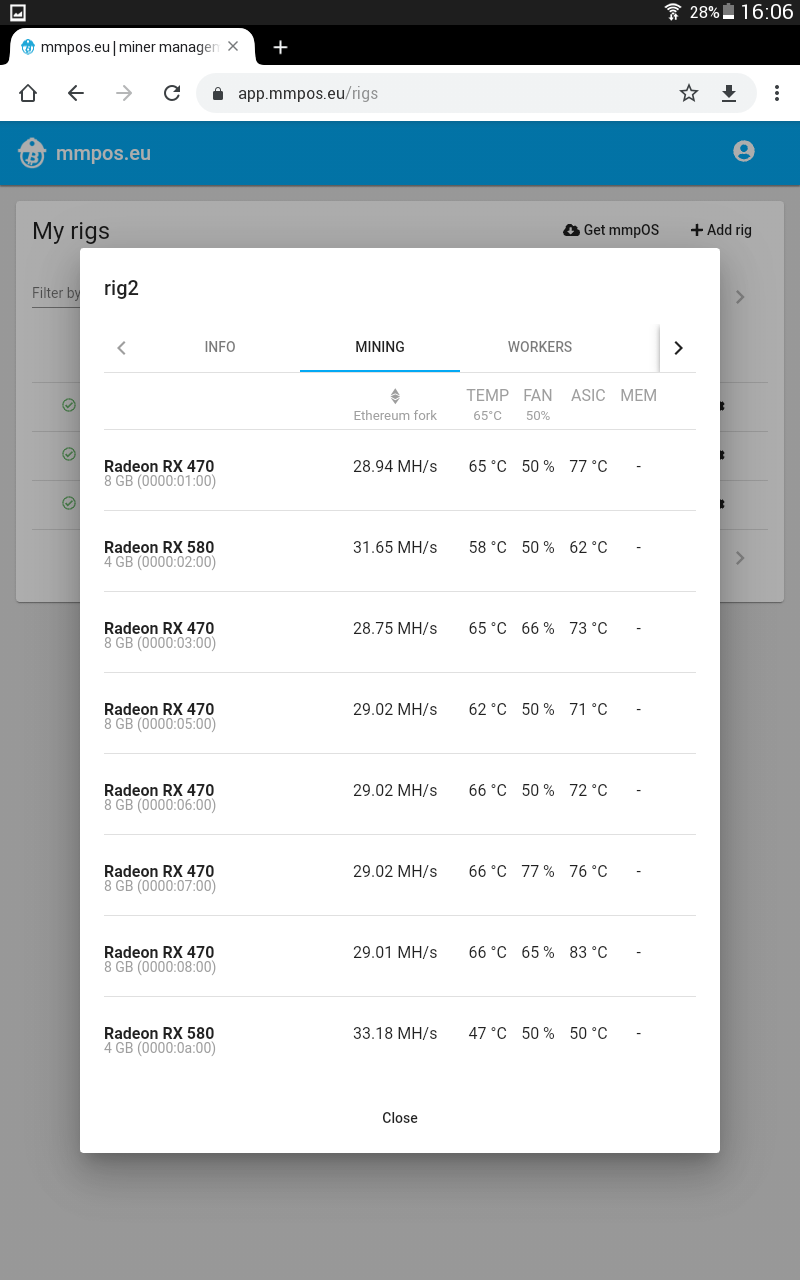The height and width of the screenshot is (1280, 800).
Task: Go back to previous page
Action: tap(76, 93)
